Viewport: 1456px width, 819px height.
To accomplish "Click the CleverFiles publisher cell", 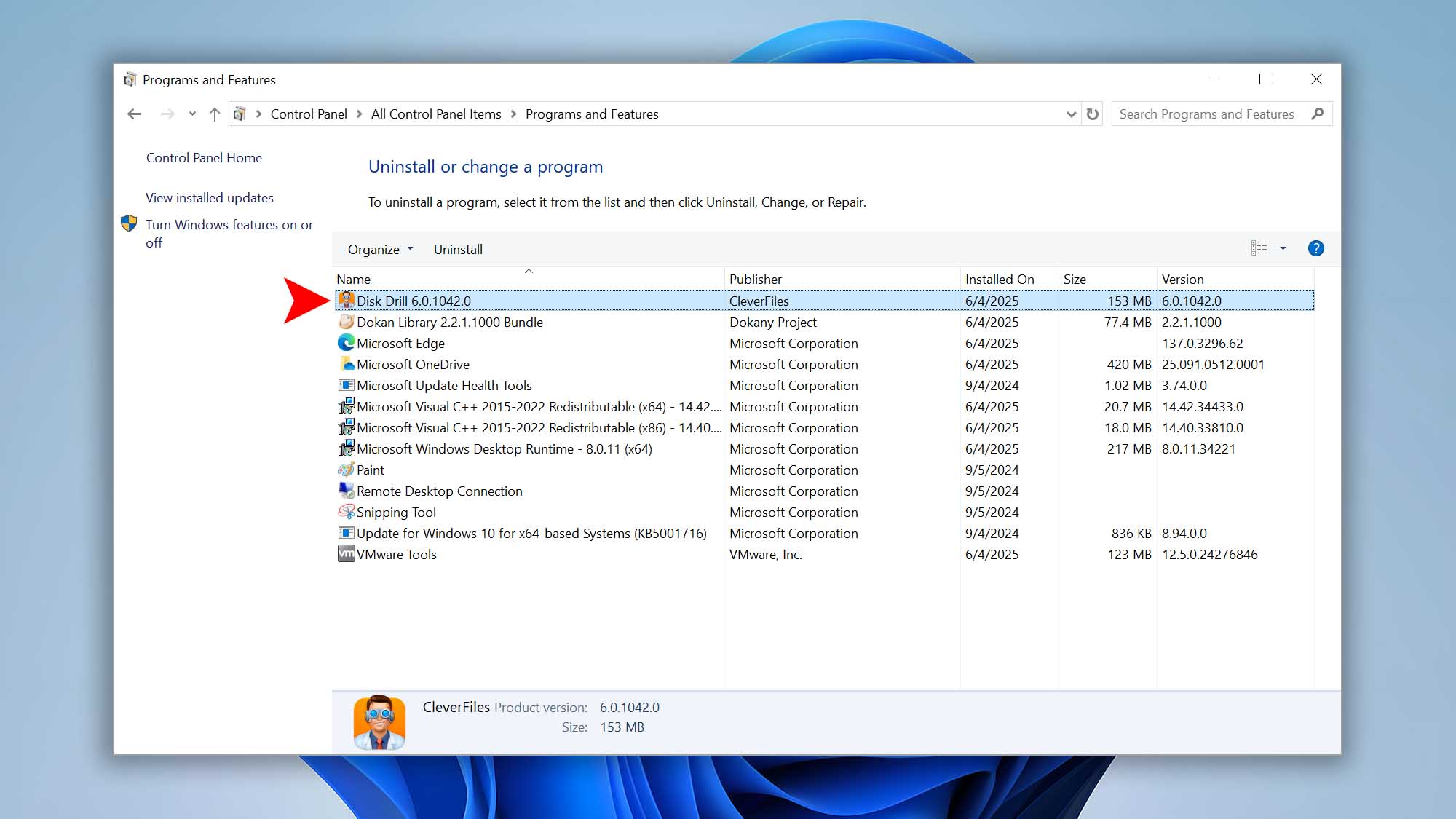I will 759,301.
